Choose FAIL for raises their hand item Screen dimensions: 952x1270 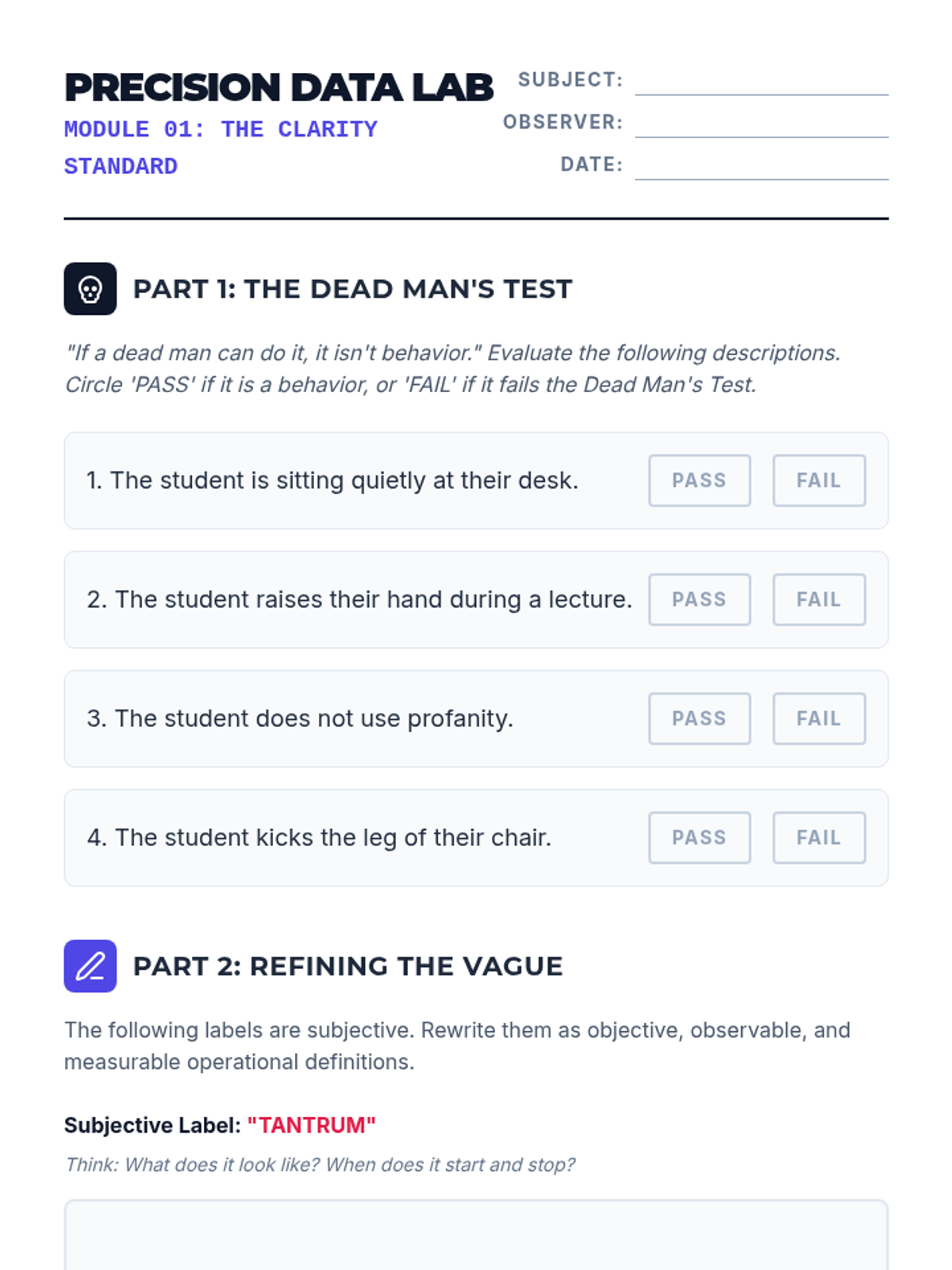click(819, 599)
